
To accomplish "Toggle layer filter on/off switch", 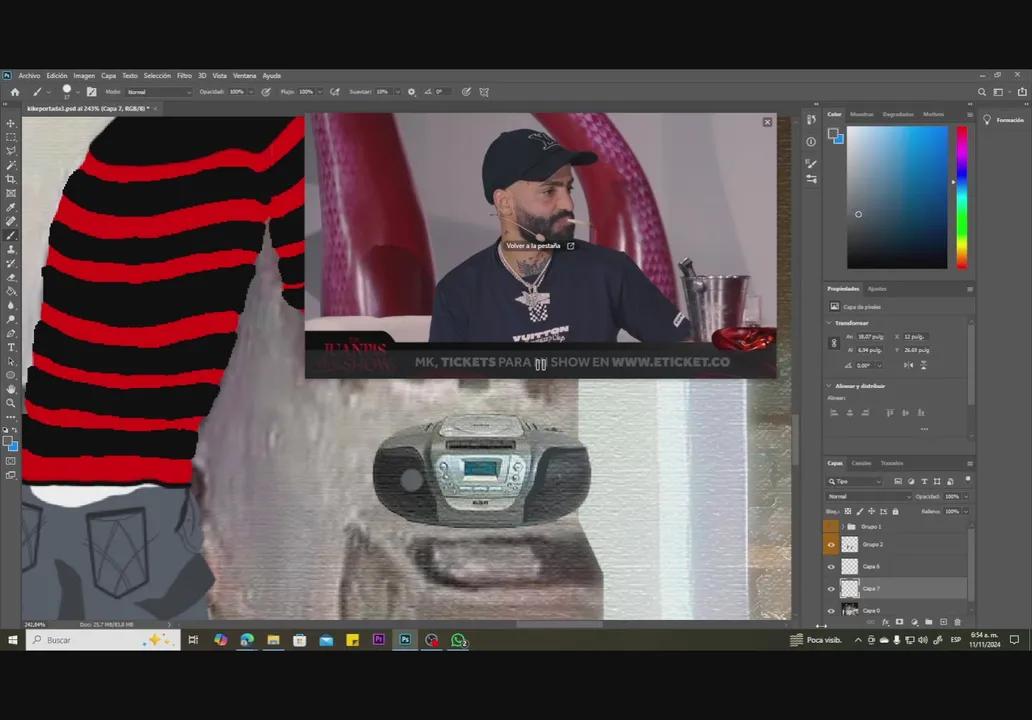I will pos(968,479).
